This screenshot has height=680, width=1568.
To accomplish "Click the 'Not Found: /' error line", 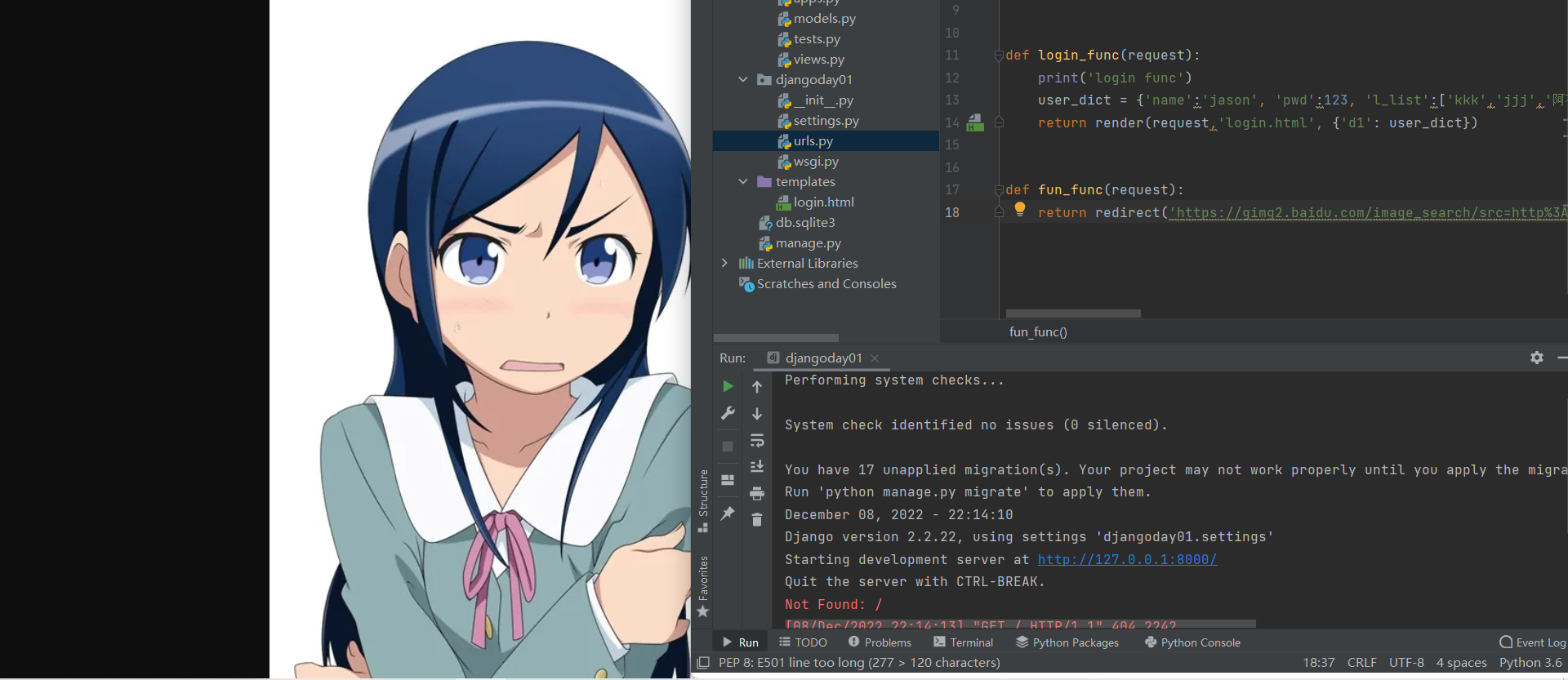I will pos(834,605).
